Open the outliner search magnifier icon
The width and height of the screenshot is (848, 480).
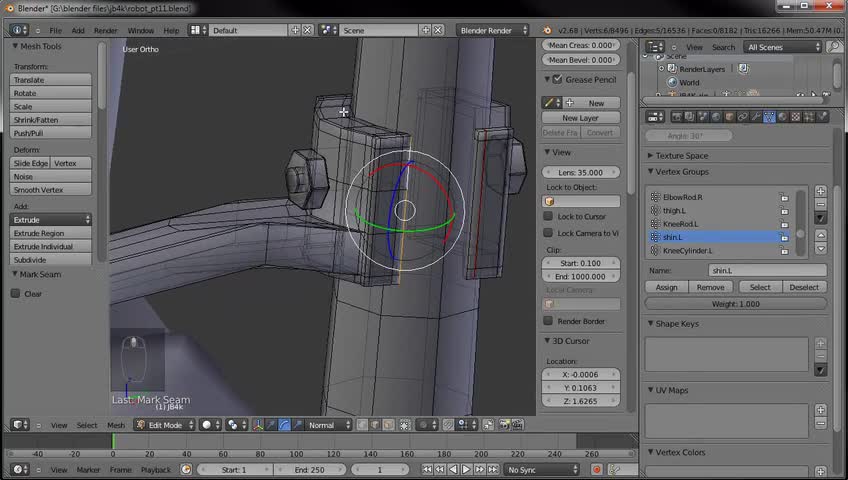(x=835, y=47)
